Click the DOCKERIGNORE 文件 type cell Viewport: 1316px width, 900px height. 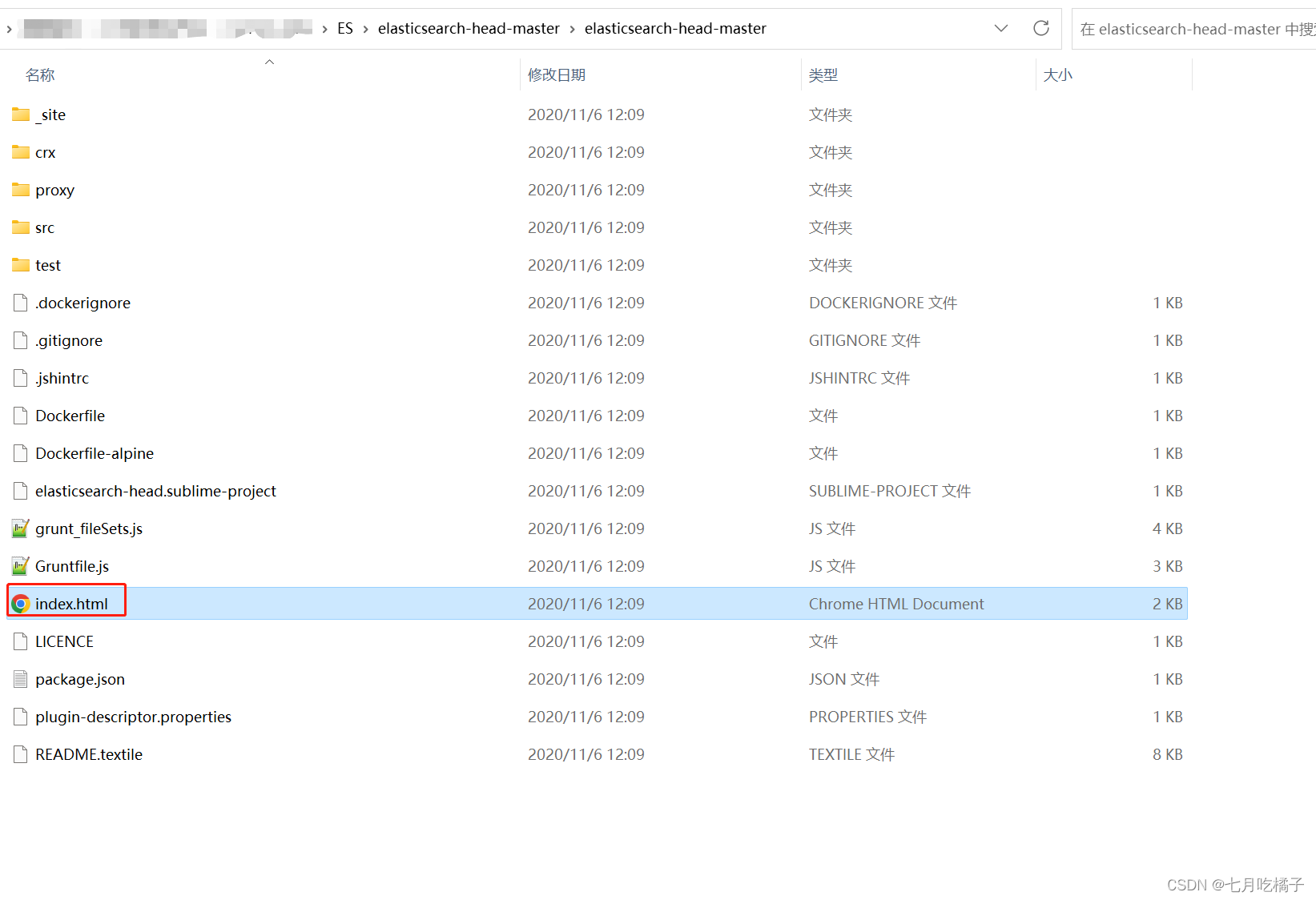[x=883, y=303]
